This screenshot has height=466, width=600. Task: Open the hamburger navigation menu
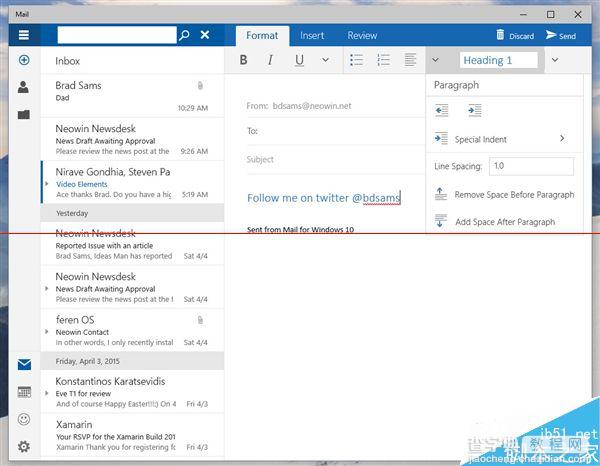point(24,35)
